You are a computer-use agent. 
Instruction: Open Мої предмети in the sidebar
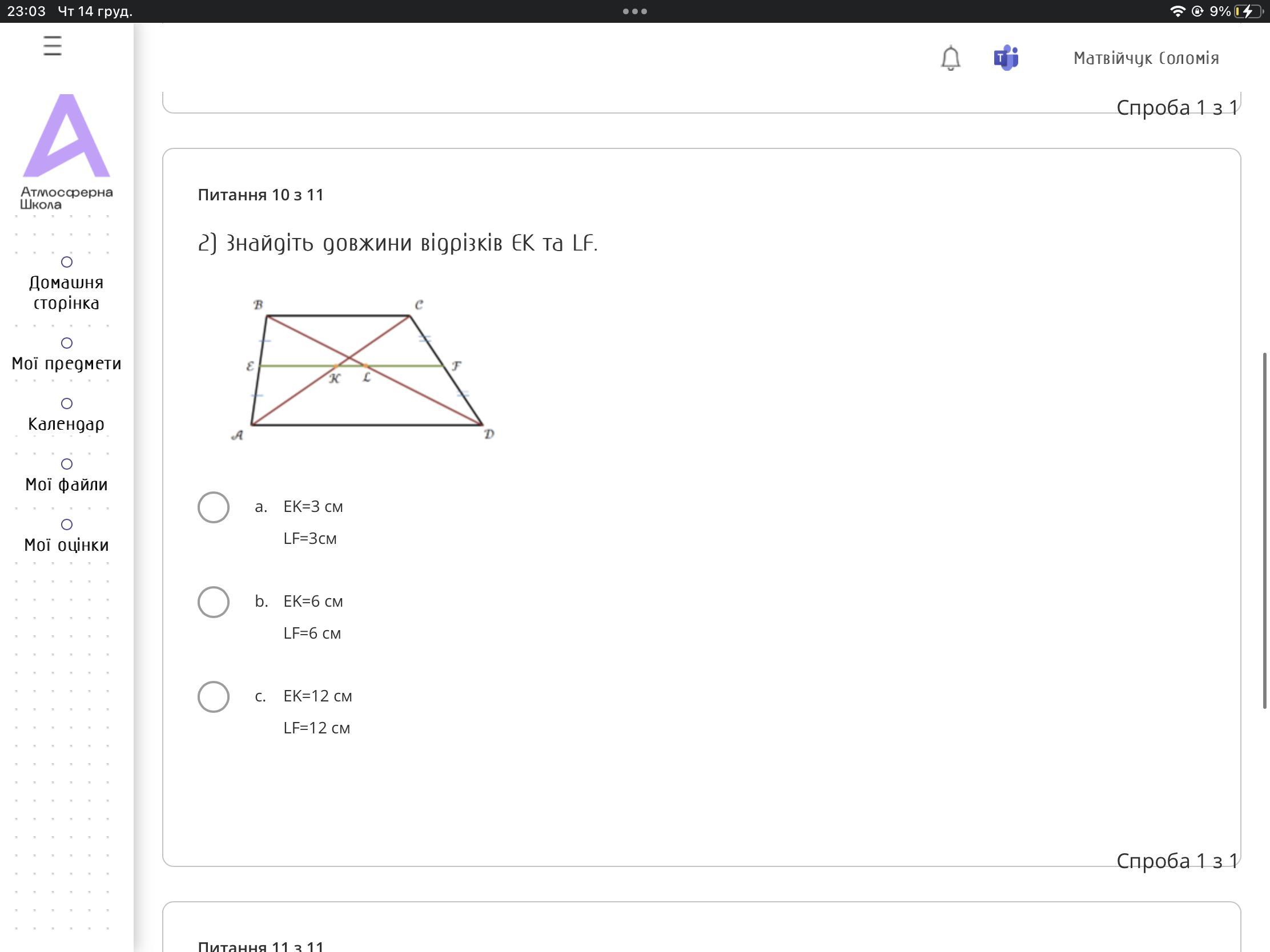pyautogui.click(x=67, y=363)
